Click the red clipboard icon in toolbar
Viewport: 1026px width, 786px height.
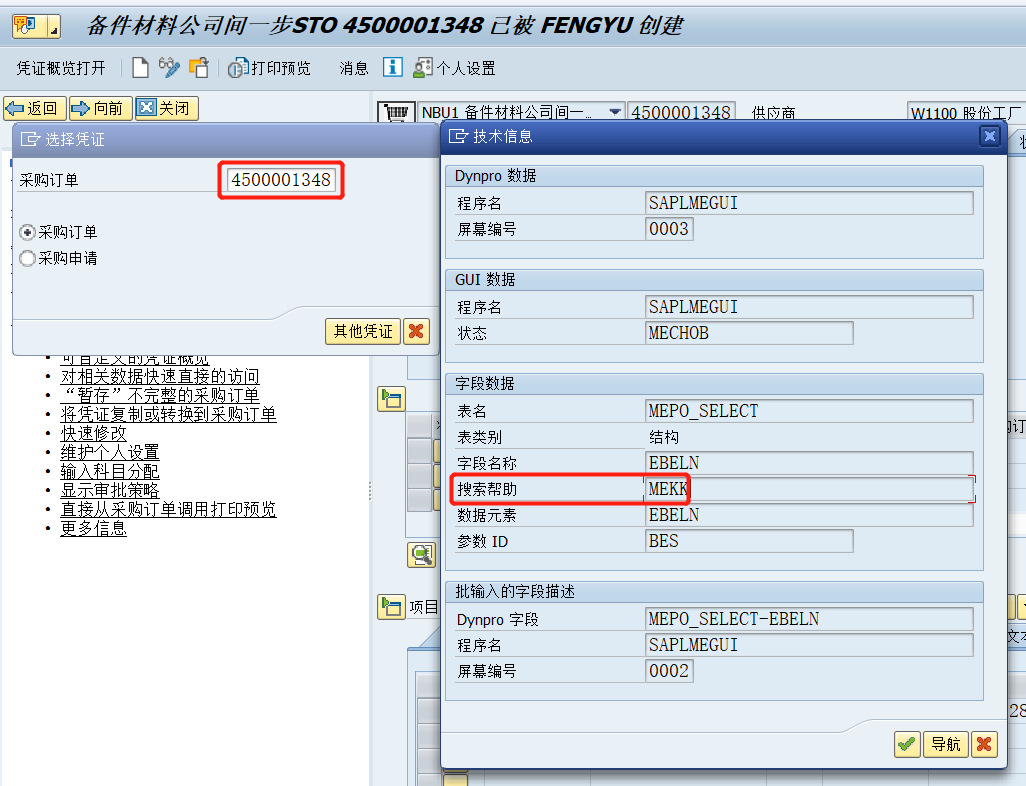200,68
